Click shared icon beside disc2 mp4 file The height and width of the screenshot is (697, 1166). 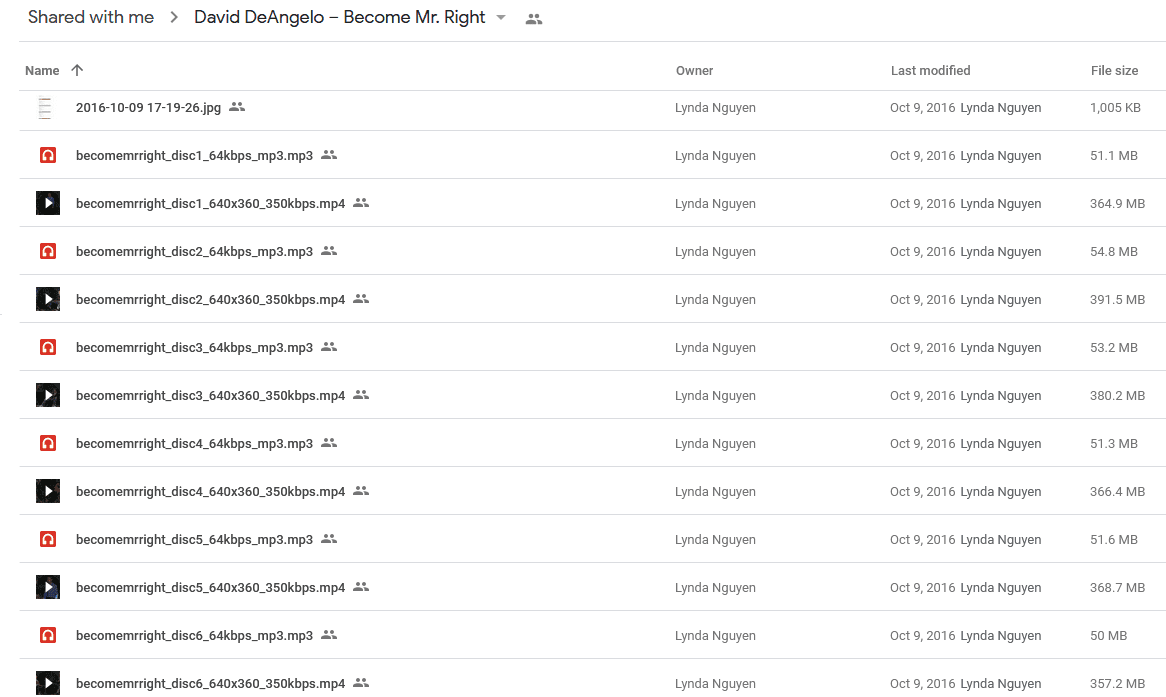pyautogui.click(x=361, y=298)
